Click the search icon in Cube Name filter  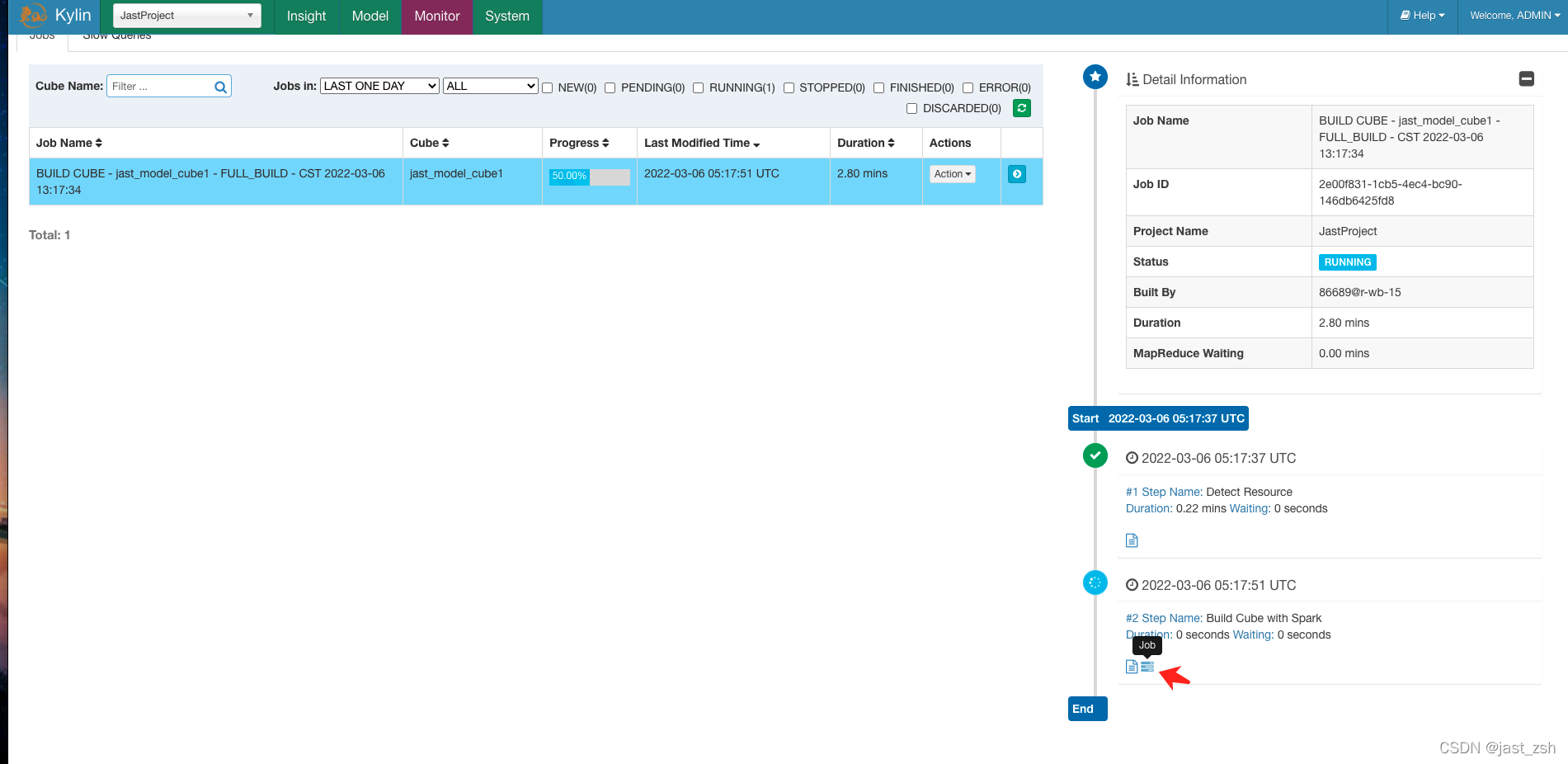220,87
